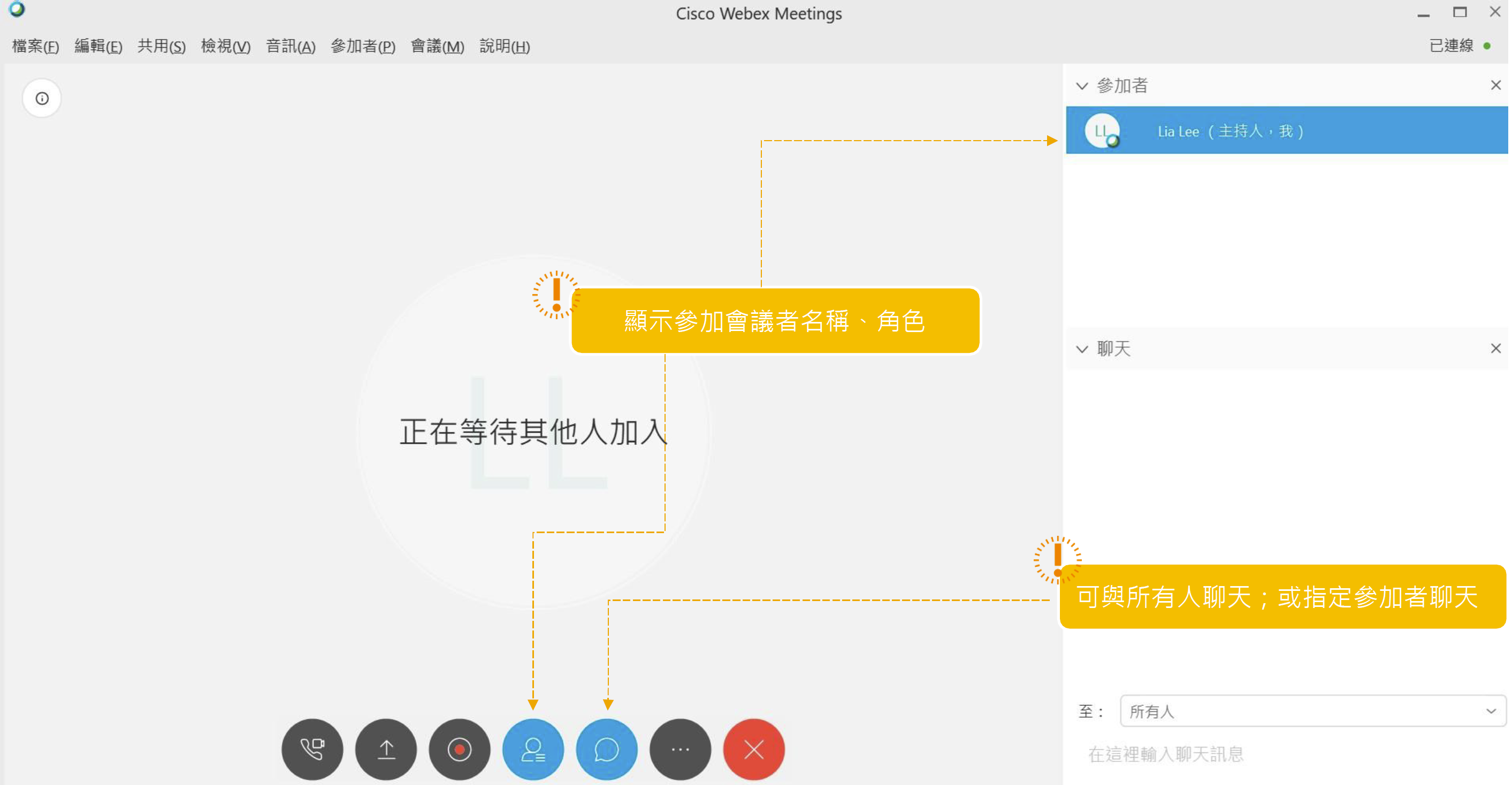
Task: Open the 共用(S) menu
Action: (x=162, y=46)
